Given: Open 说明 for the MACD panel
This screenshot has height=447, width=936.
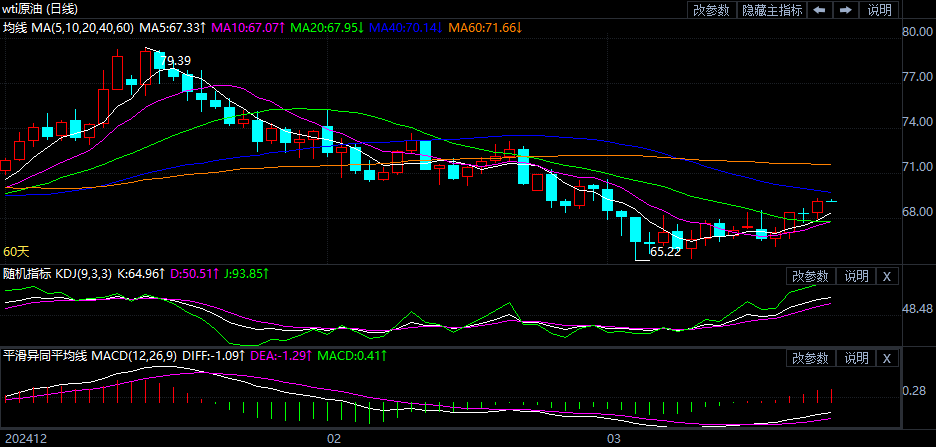Looking at the screenshot, I should click(856, 358).
